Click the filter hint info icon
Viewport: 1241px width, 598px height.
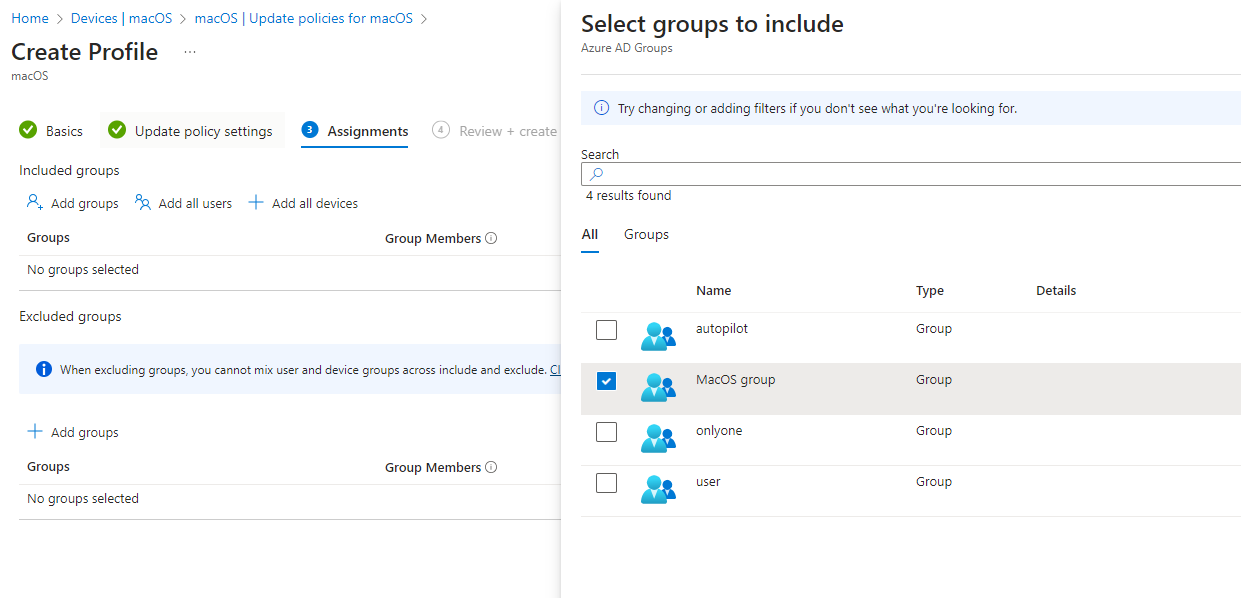click(601, 108)
